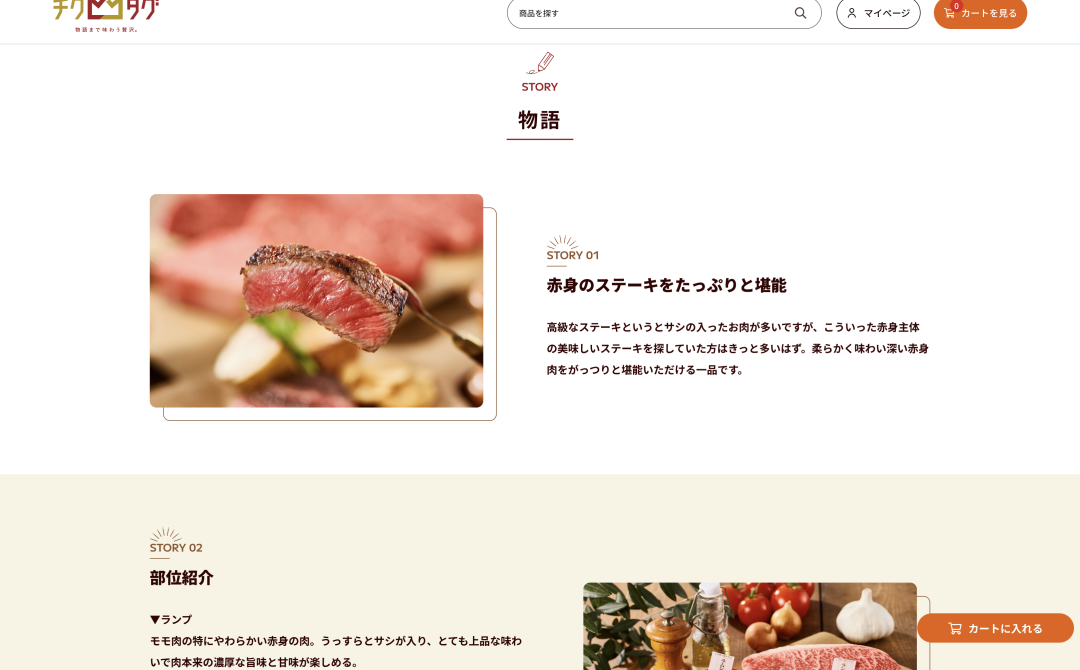Screen dimensions: 1080x670
Task: Click the steak on fork photo
Action: pyautogui.click(x=316, y=301)
